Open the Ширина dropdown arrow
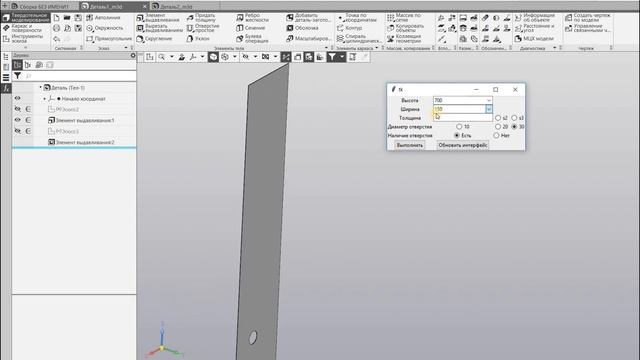This screenshot has width=640, height=360. 489,109
